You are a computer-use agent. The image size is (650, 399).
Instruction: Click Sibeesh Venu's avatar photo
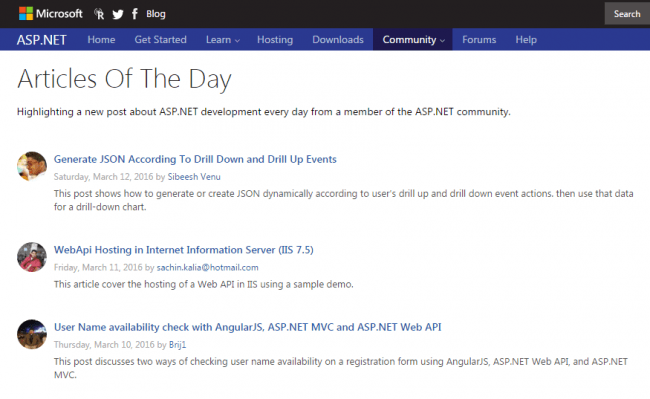[x=32, y=166]
